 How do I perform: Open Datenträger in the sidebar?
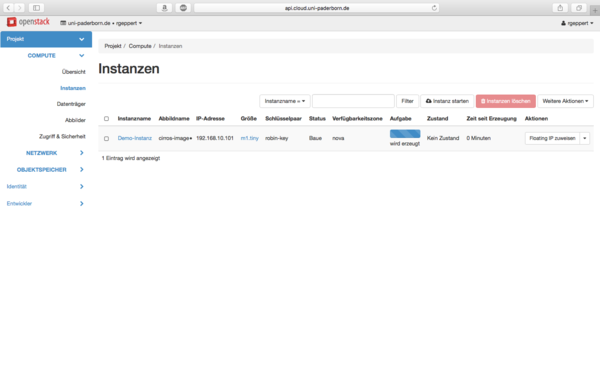[71, 104]
